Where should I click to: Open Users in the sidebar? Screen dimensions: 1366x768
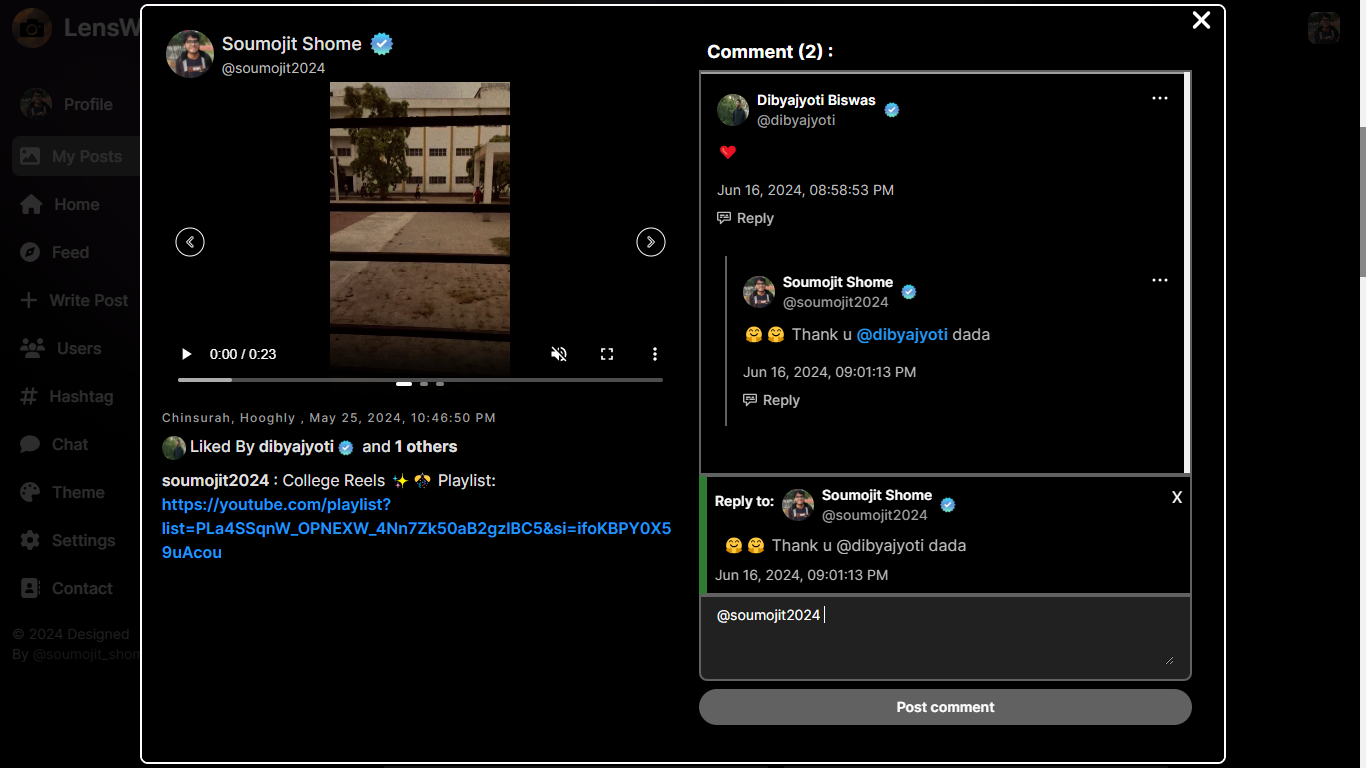[x=76, y=348]
